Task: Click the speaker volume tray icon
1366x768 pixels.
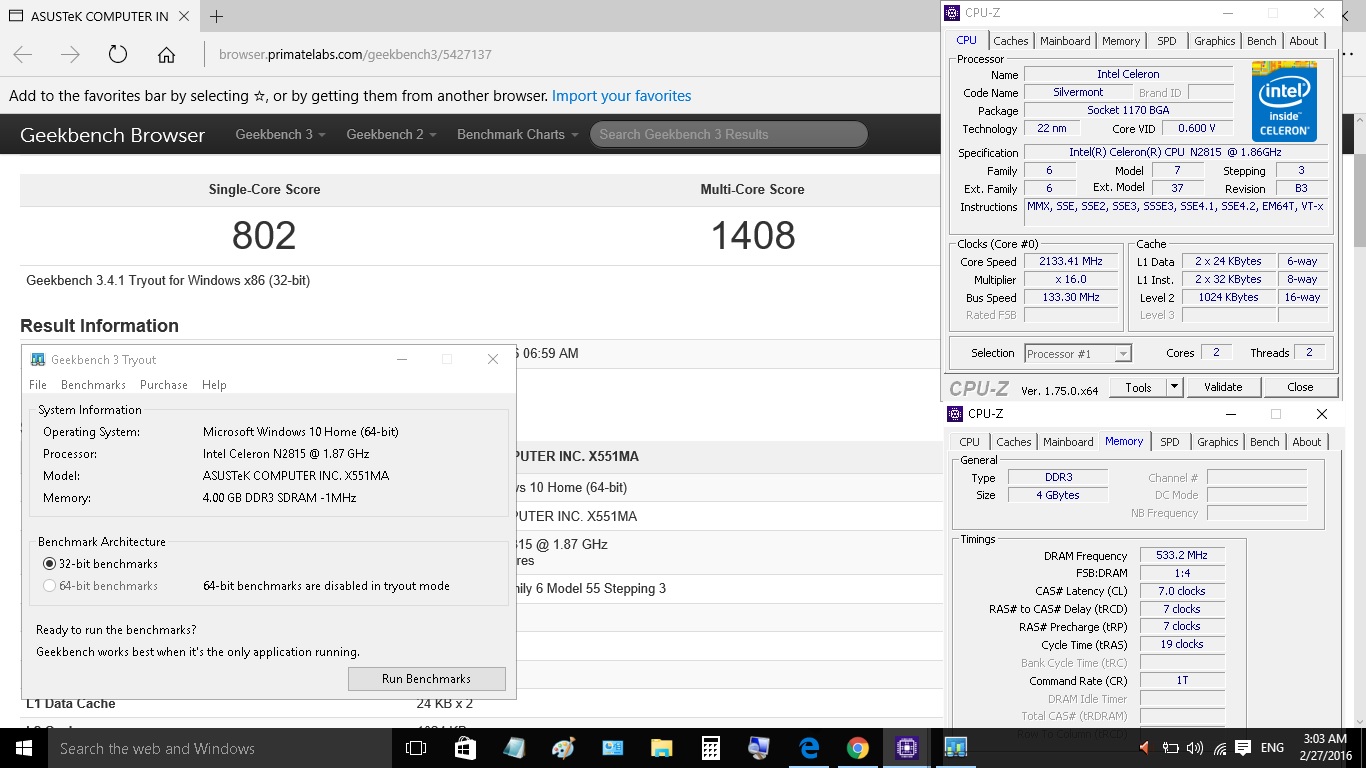Action: (x=1195, y=748)
